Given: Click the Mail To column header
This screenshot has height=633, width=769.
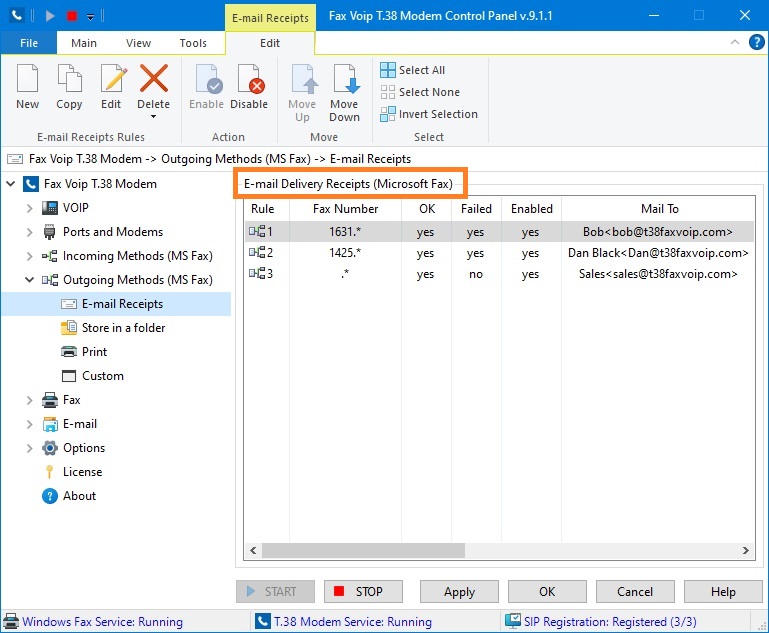Looking at the screenshot, I should point(658,209).
